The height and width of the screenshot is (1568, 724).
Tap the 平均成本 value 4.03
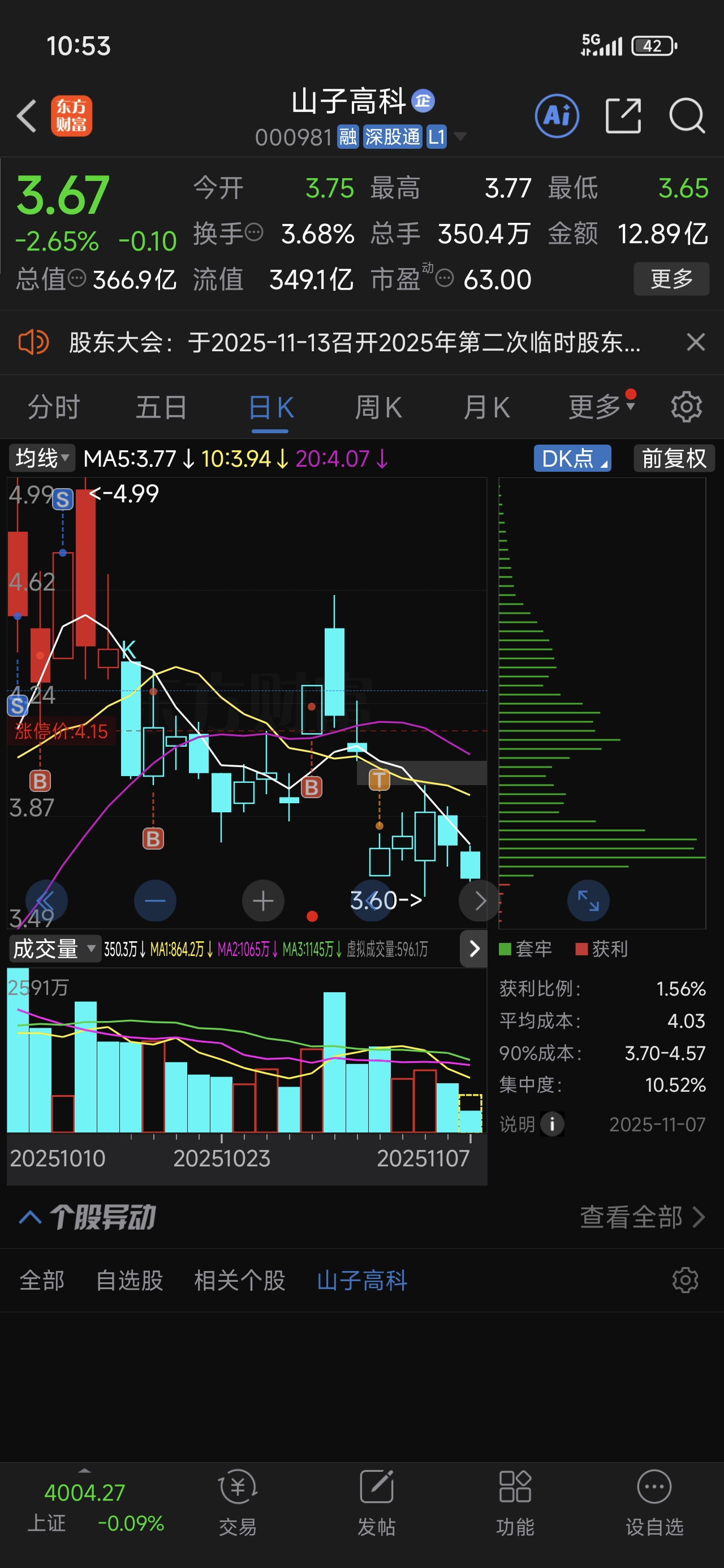click(x=686, y=1021)
